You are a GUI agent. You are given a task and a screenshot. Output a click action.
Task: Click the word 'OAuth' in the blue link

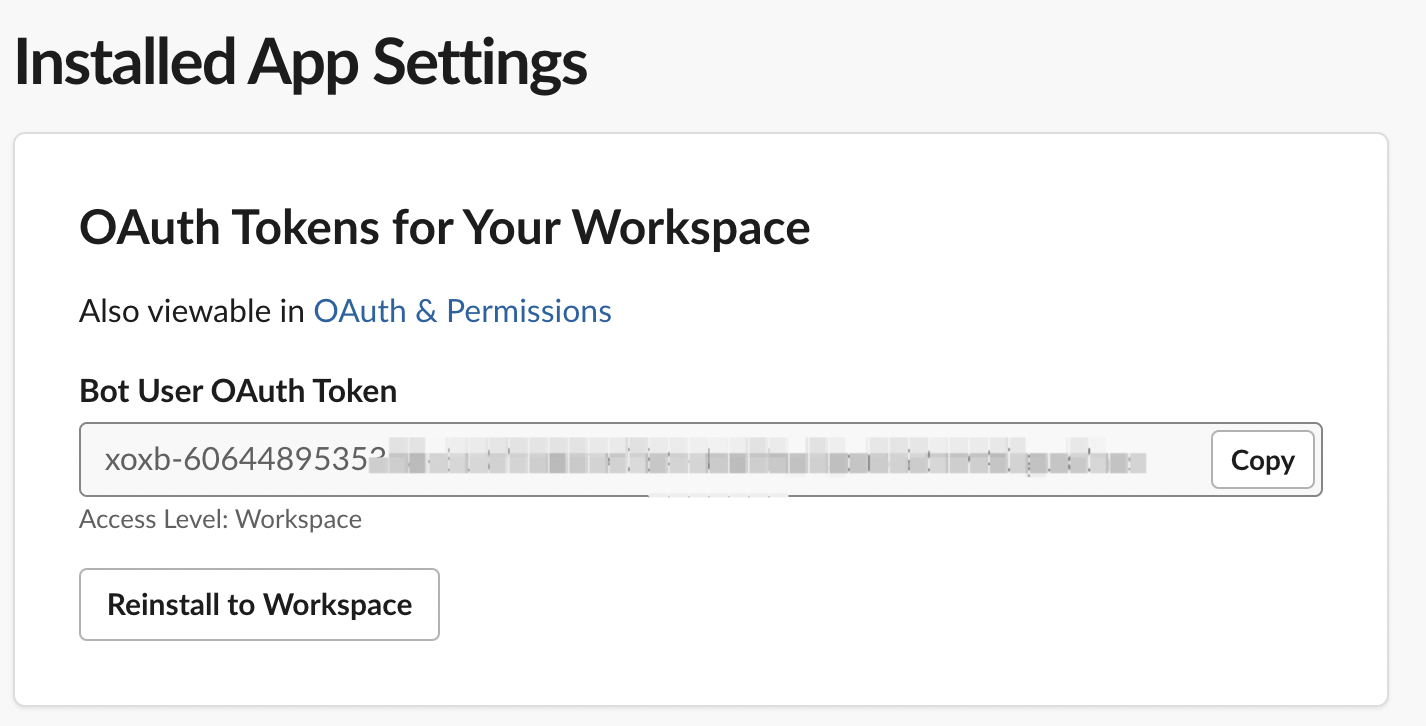(360, 311)
